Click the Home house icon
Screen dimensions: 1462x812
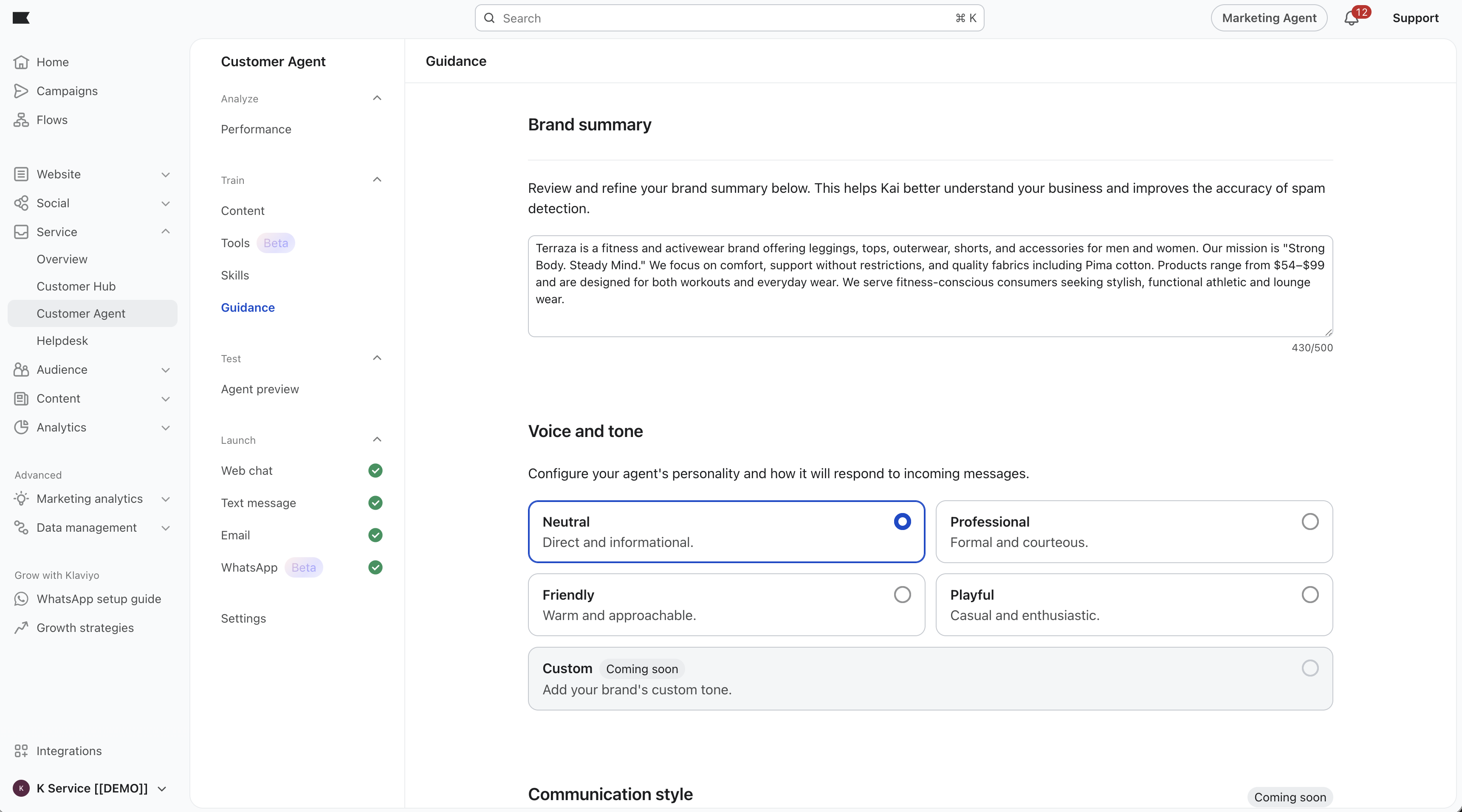click(x=21, y=62)
